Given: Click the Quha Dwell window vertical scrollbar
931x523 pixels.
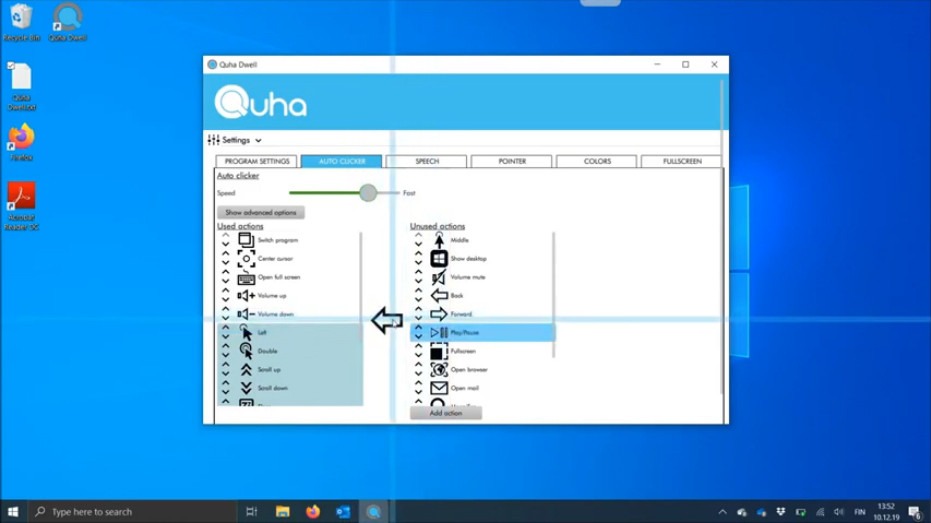Looking at the screenshot, I should 722,237.
